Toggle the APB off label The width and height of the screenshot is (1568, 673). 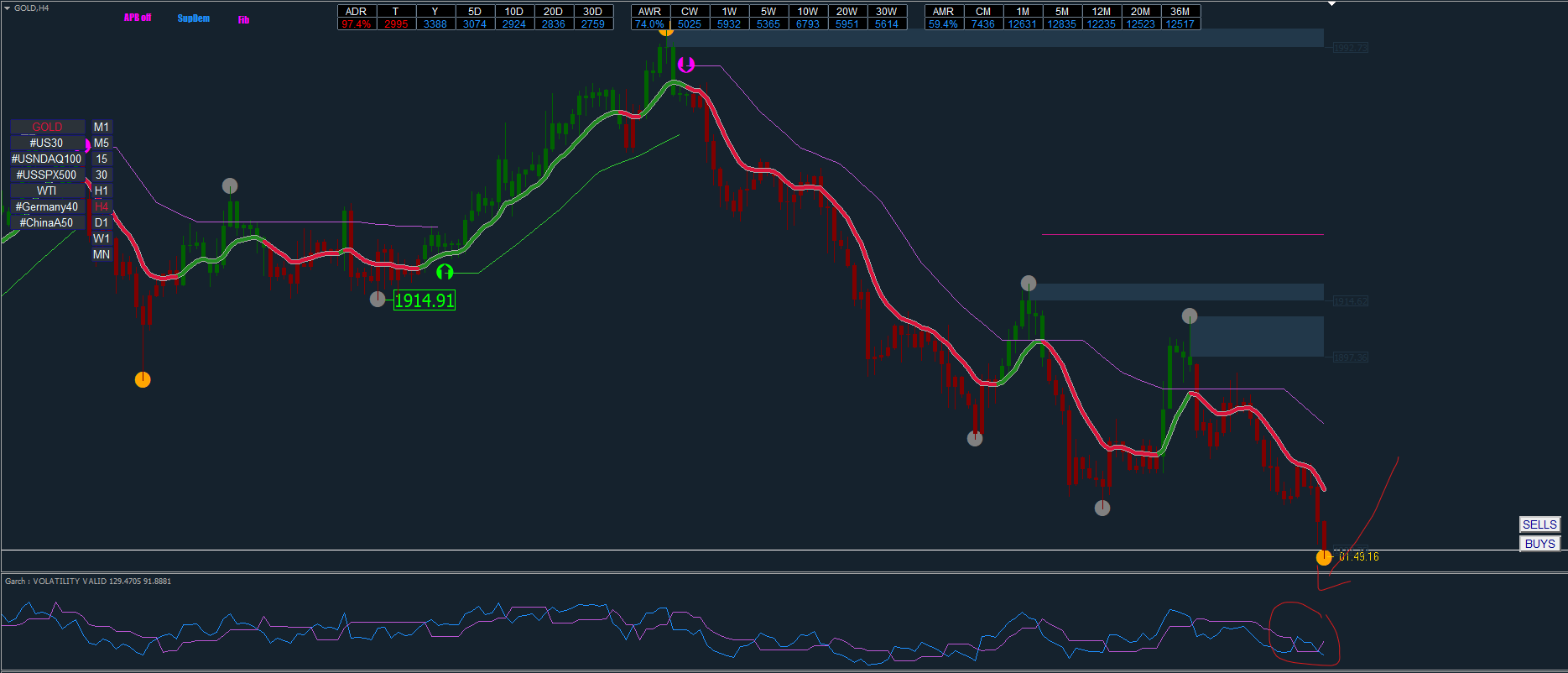pos(138,18)
